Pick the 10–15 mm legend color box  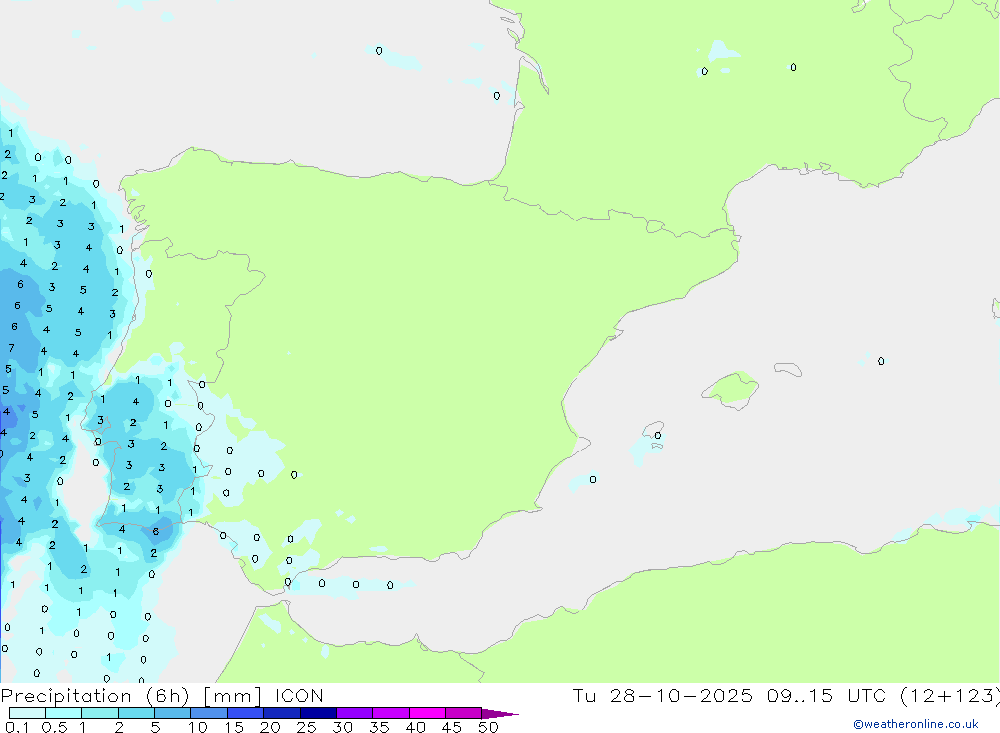(x=209, y=713)
